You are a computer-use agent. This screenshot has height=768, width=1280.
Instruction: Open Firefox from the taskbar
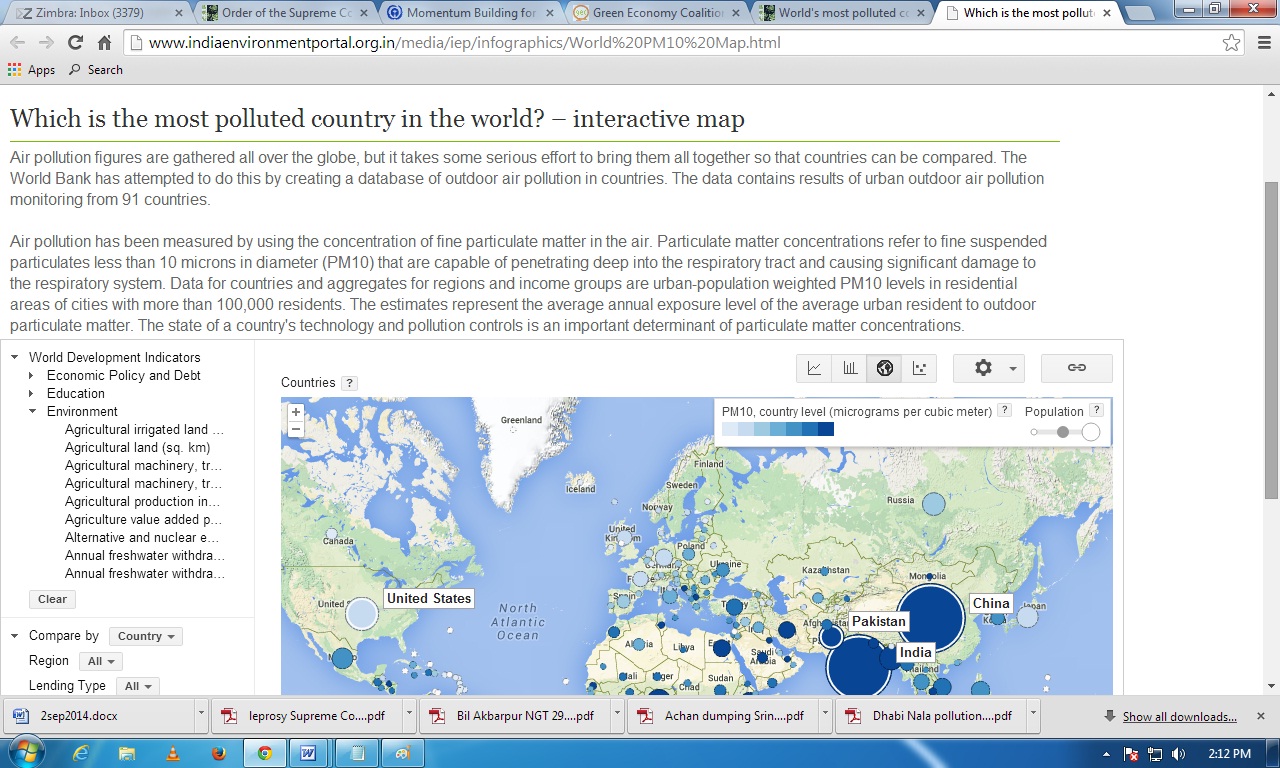click(219, 753)
